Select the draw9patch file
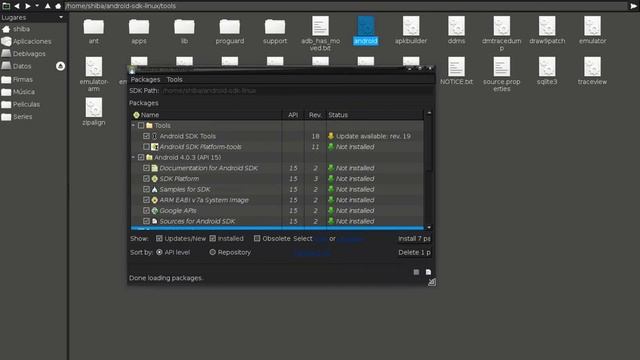 coord(547,30)
